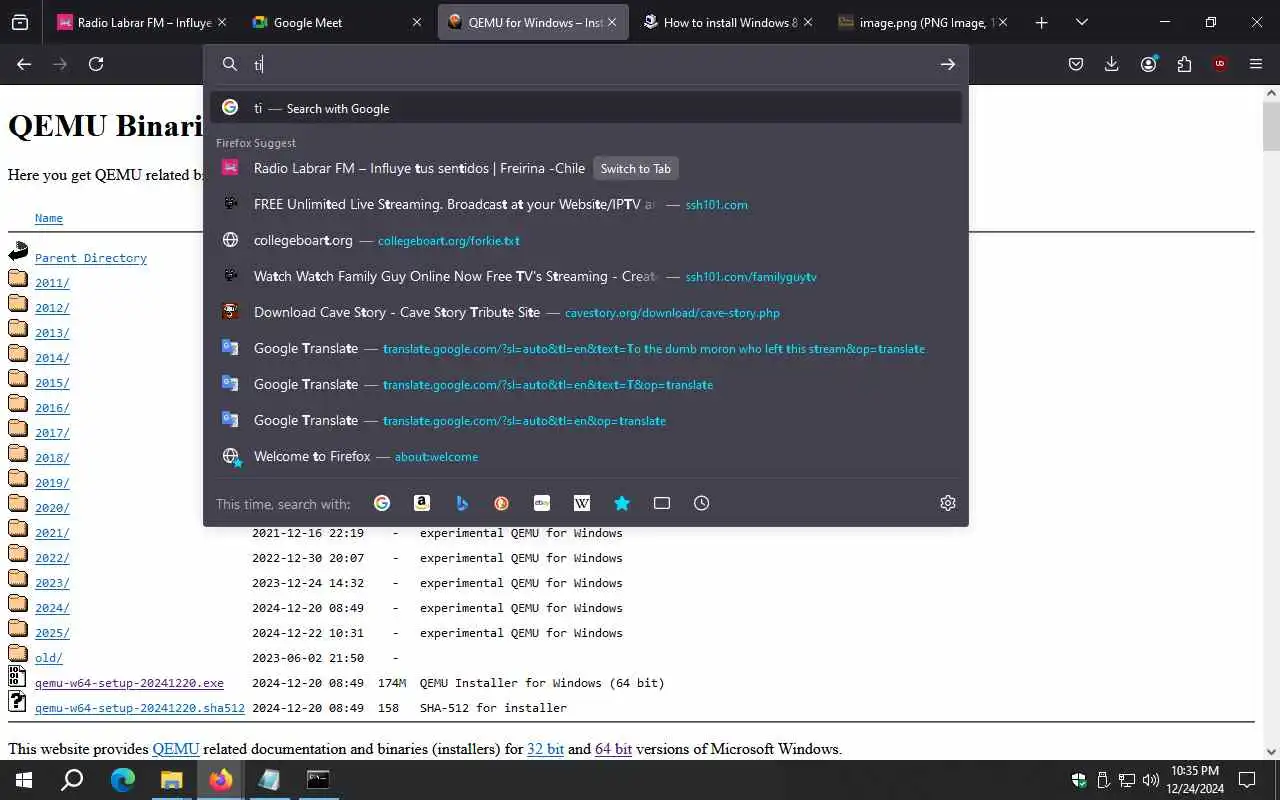The width and height of the screenshot is (1280, 800).
Task: Open the Firefox account icon
Action: (1148, 64)
